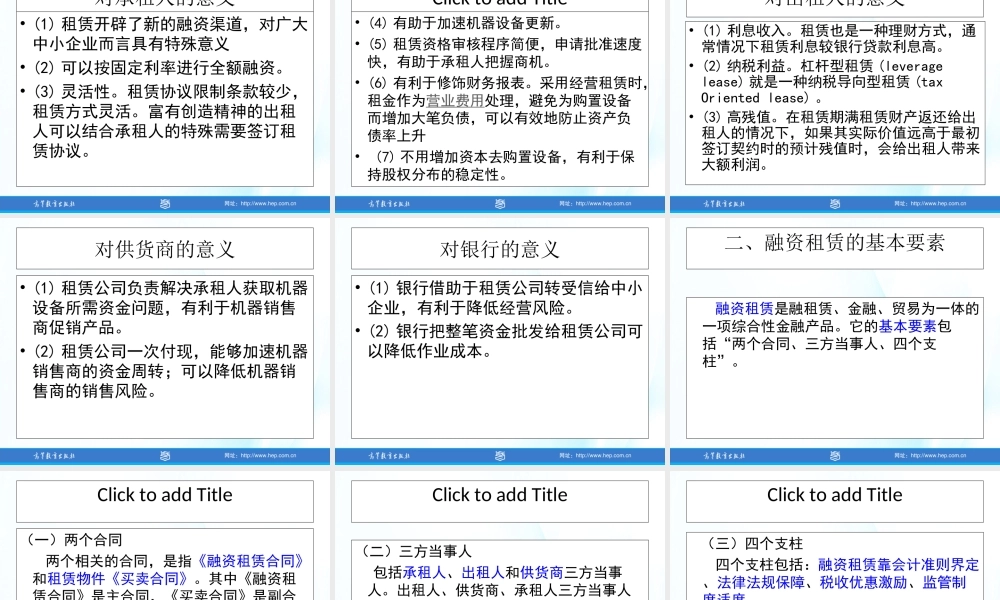
Task: Click the emblem icon on 对银行的意义 slide footer
Action: (500, 456)
